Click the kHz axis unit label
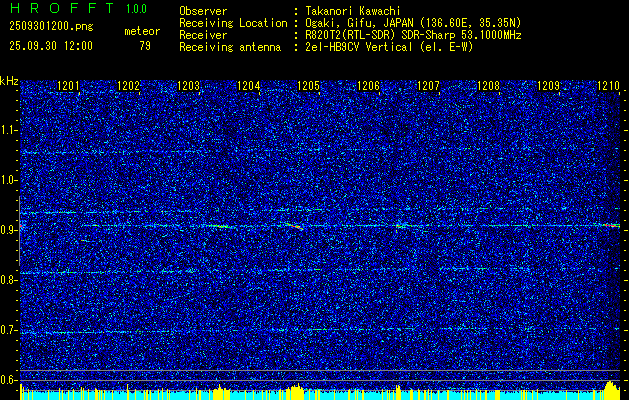The width and height of the screenshot is (629, 400). tap(9, 81)
